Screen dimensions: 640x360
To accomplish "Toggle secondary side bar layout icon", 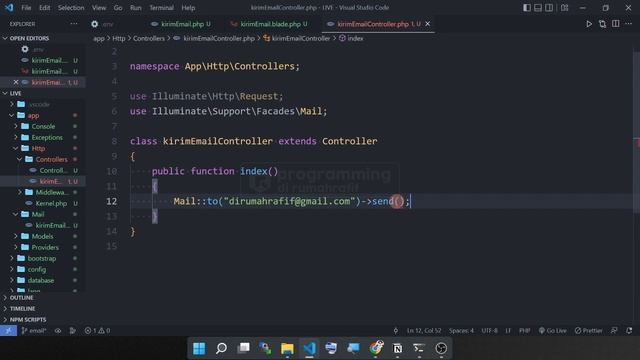I will 549,8.
